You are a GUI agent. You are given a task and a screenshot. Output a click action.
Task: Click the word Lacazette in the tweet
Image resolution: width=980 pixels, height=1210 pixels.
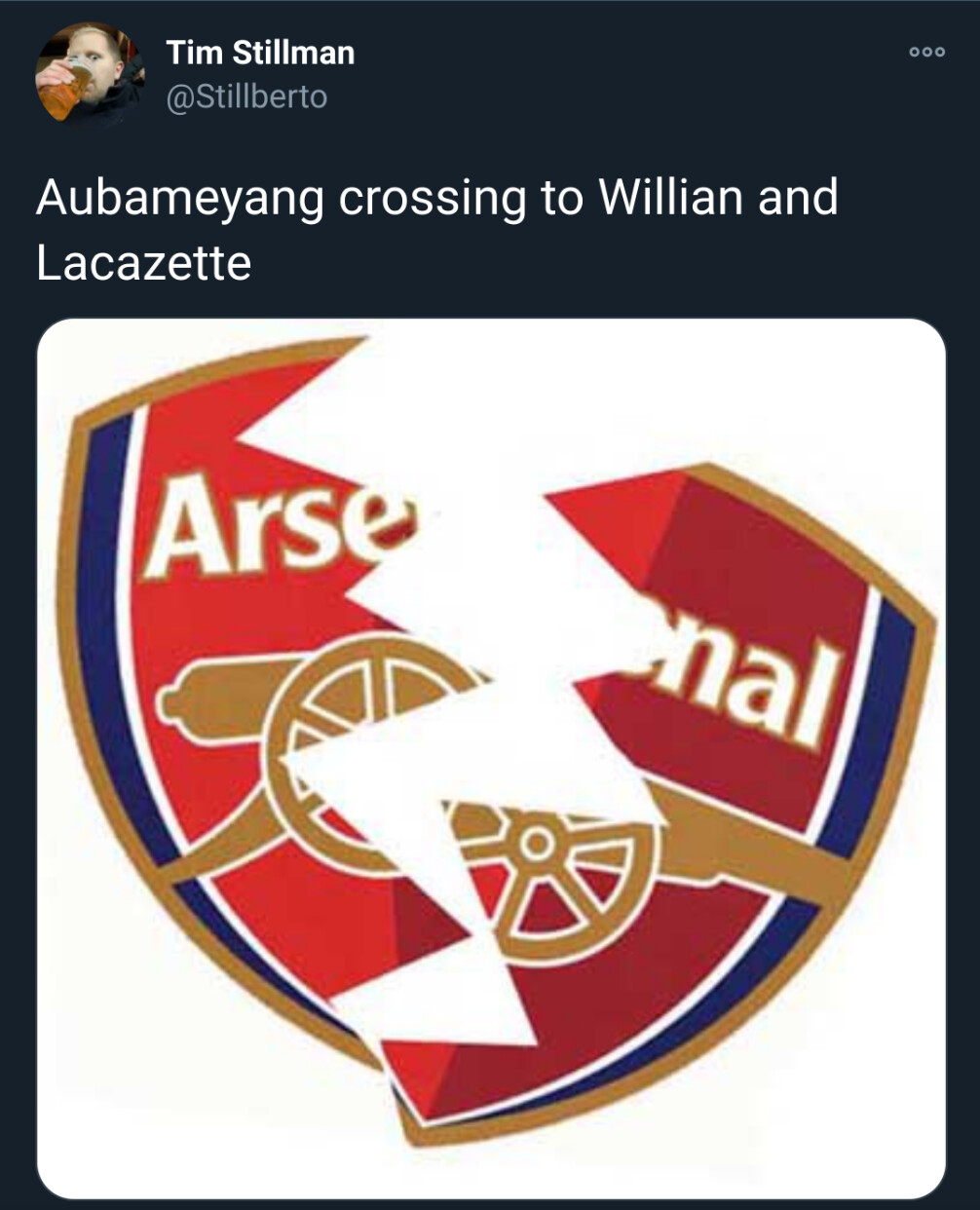[x=144, y=262]
